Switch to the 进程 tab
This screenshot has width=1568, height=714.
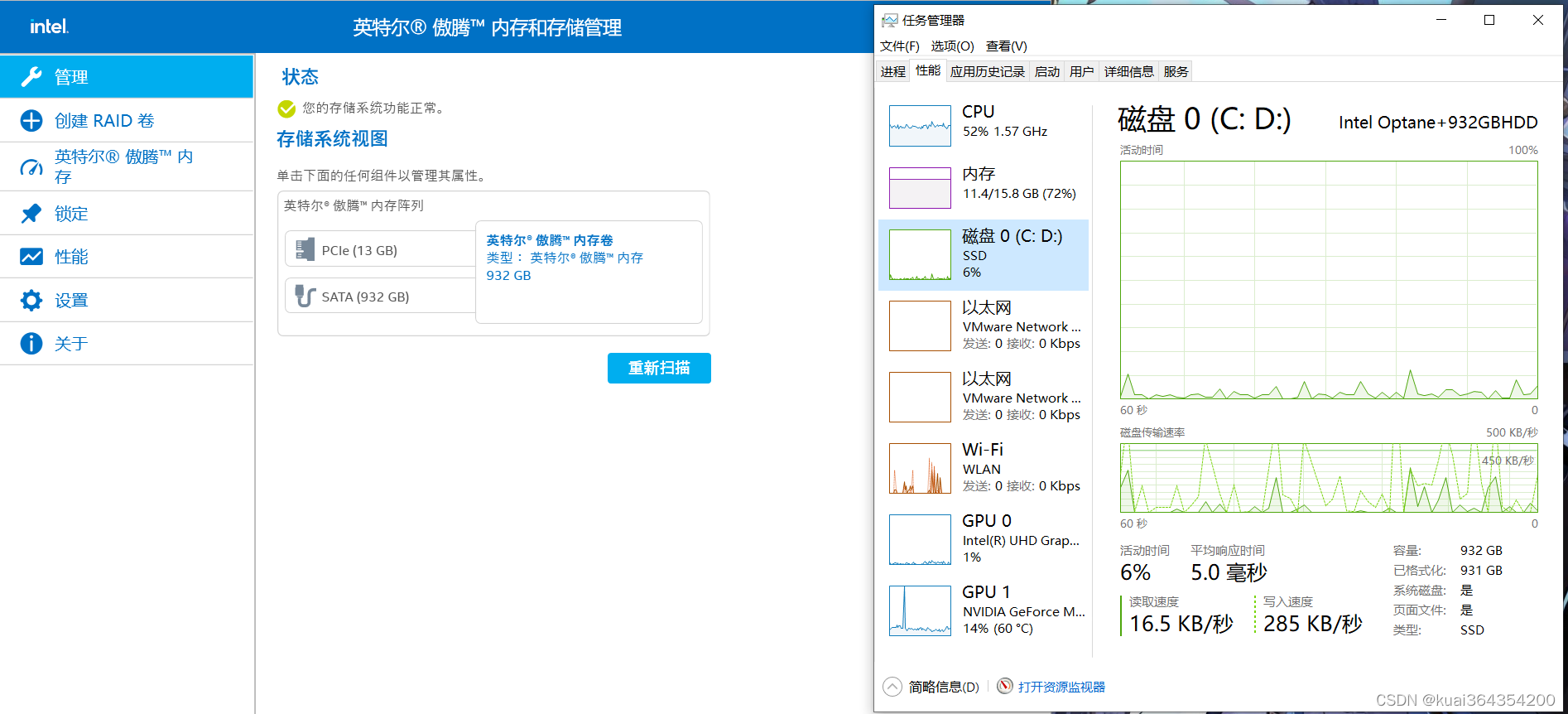[893, 72]
